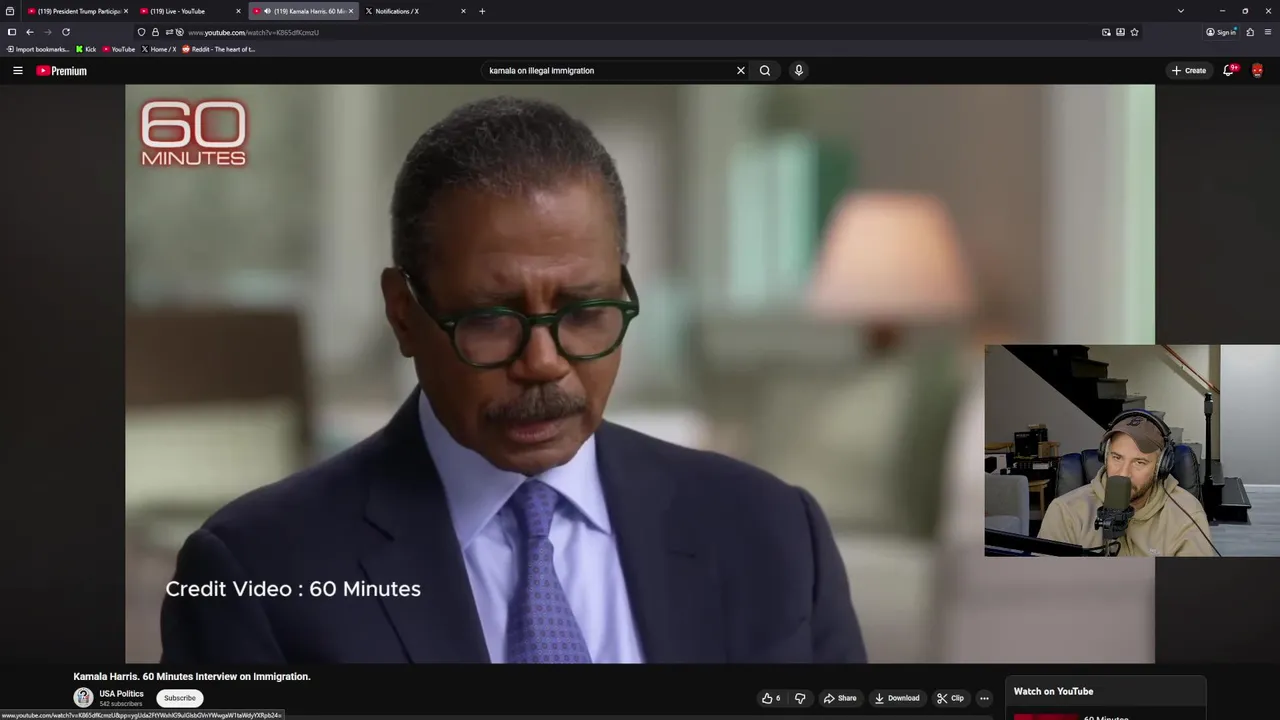Screen dimensions: 1280x720
Task: Open YouTube notifications bell
Action: (x=1229, y=71)
